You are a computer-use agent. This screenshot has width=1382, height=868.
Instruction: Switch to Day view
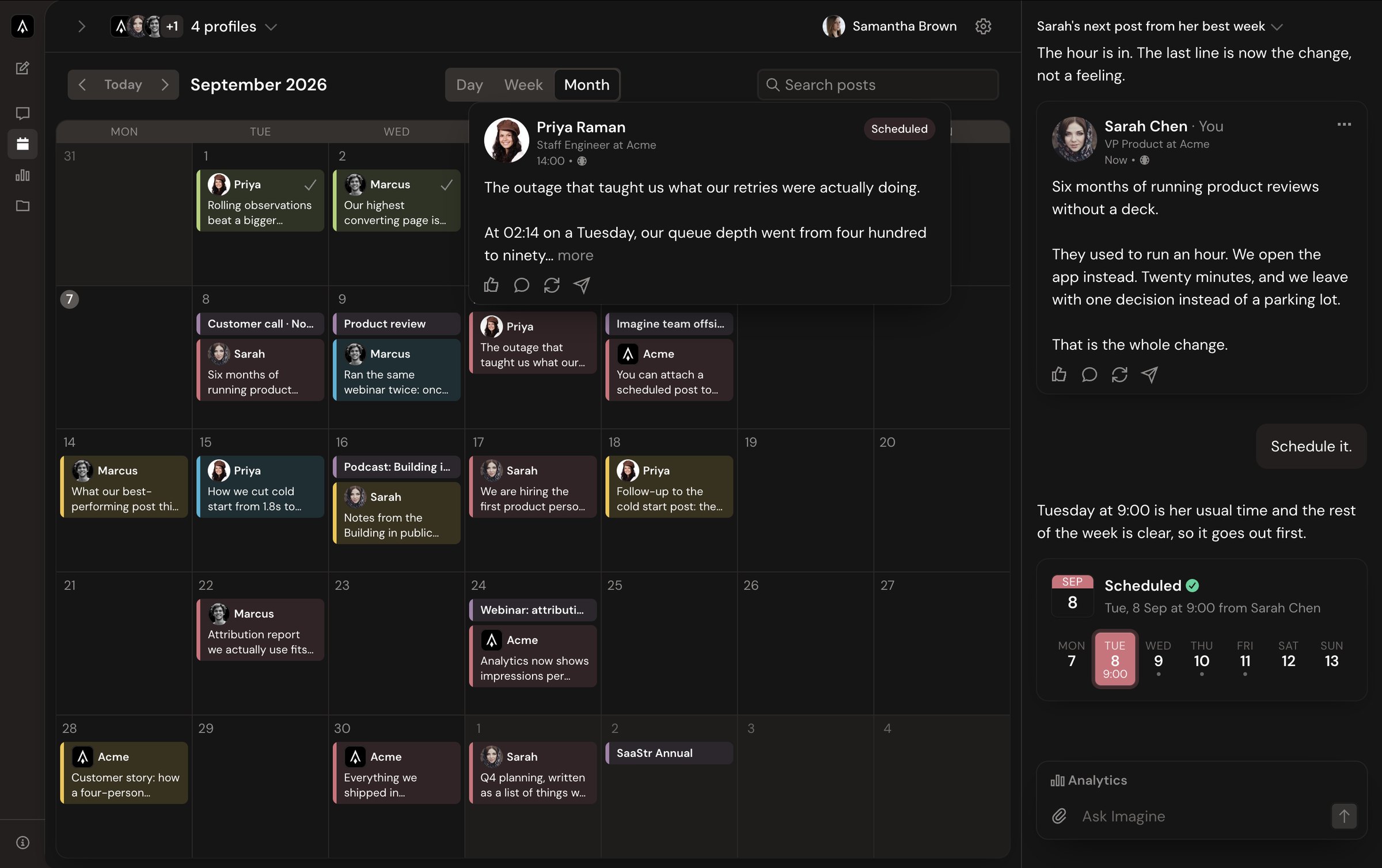point(469,85)
